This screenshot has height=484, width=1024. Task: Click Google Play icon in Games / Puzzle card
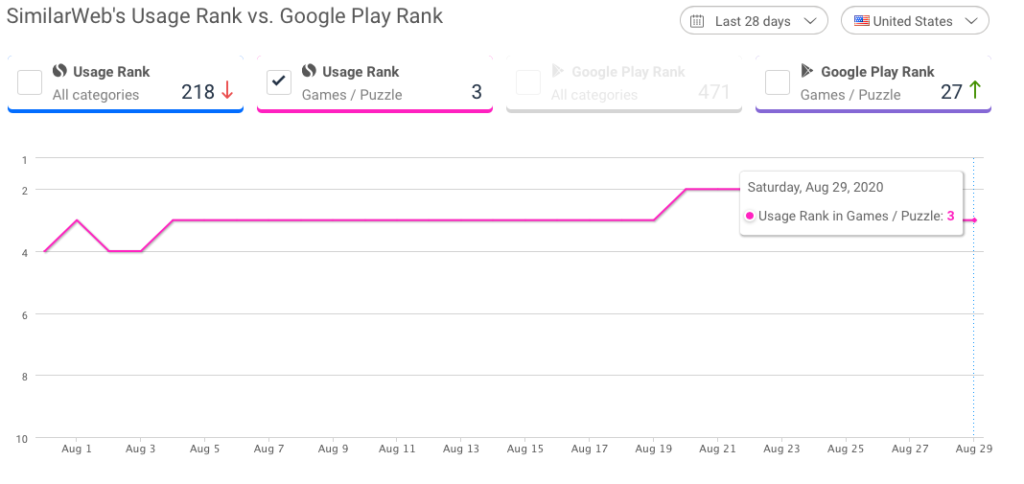click(807, 71)
